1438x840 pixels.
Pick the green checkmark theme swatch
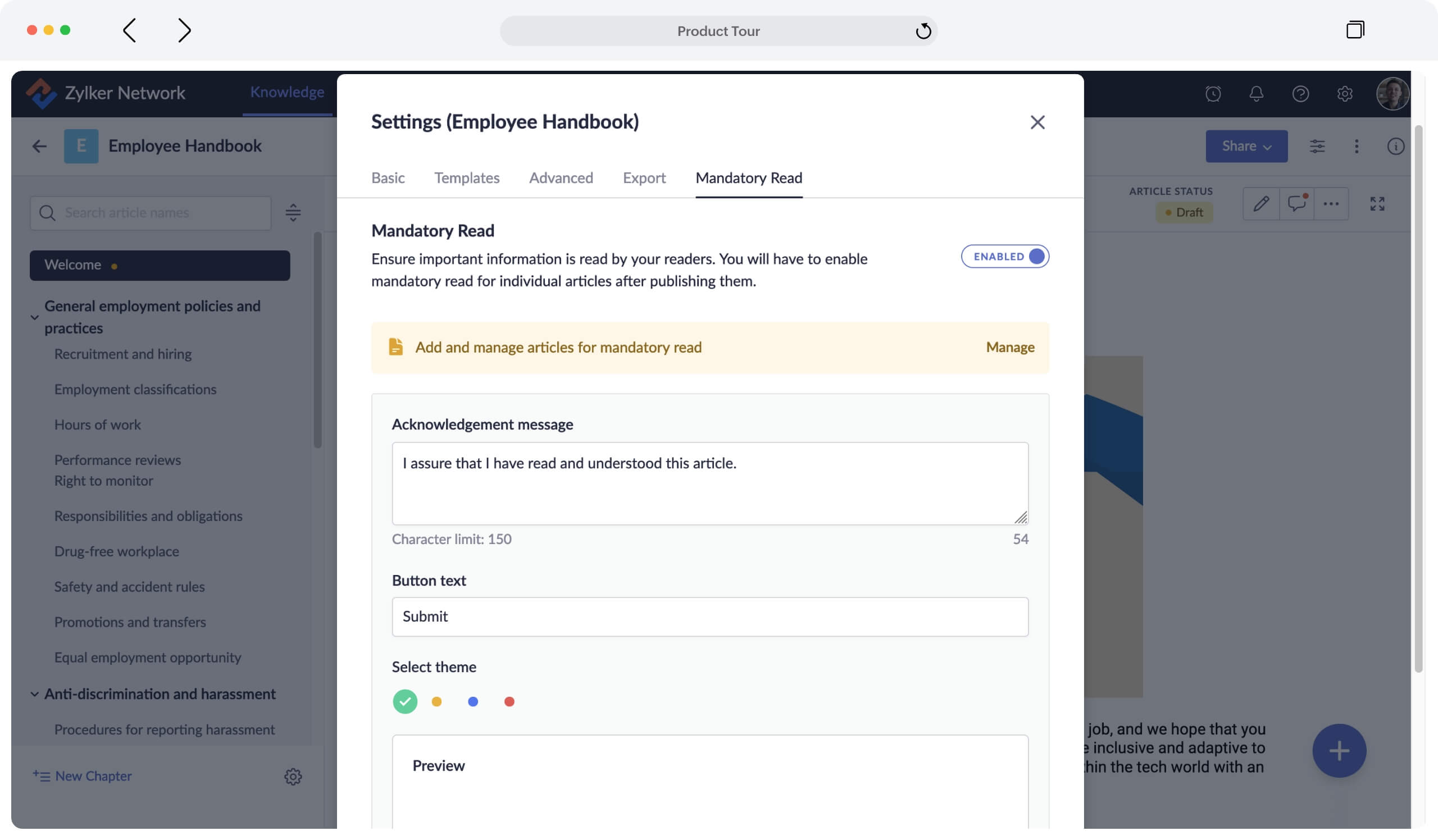click(404, 701)
